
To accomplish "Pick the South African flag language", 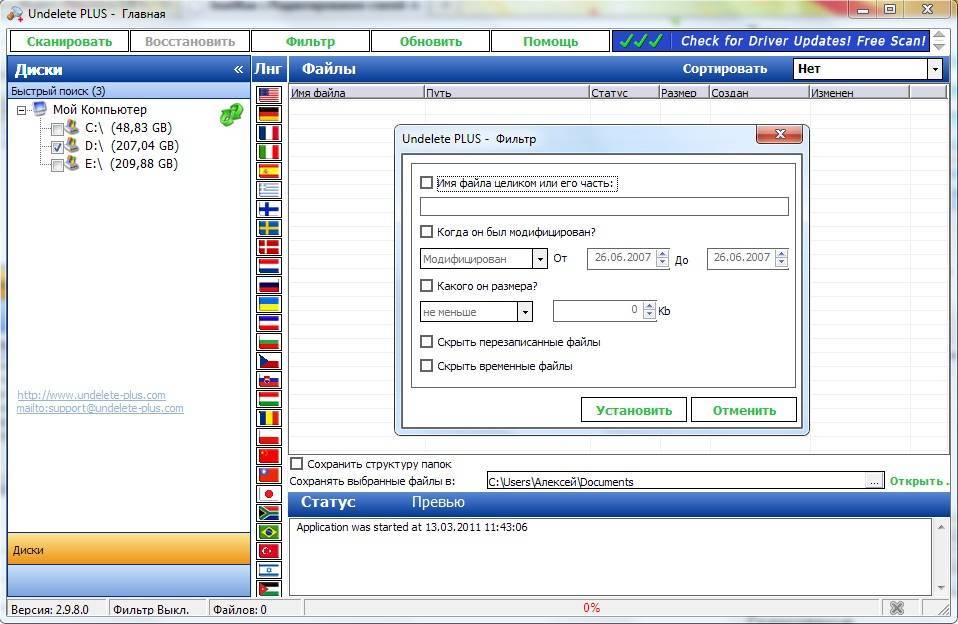I will click(269, 512).
